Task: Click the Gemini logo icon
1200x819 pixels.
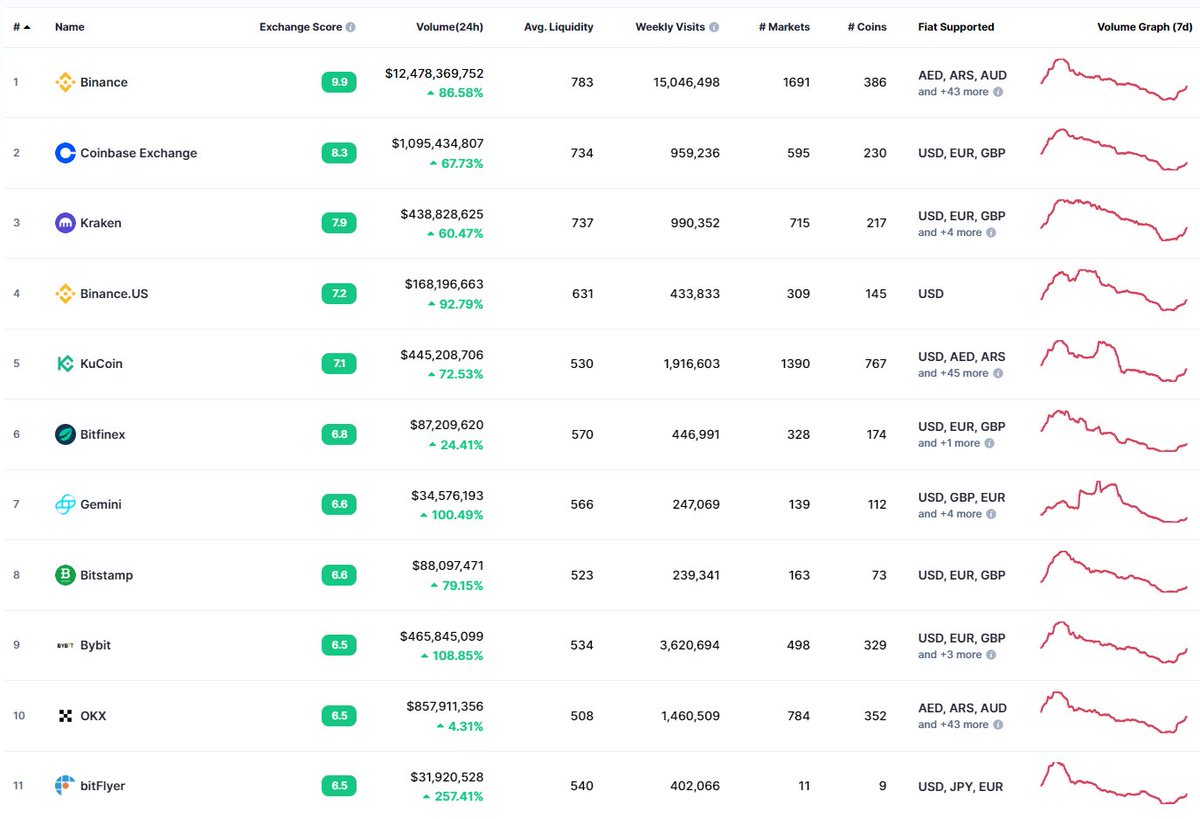Action: tap(65, 505)
